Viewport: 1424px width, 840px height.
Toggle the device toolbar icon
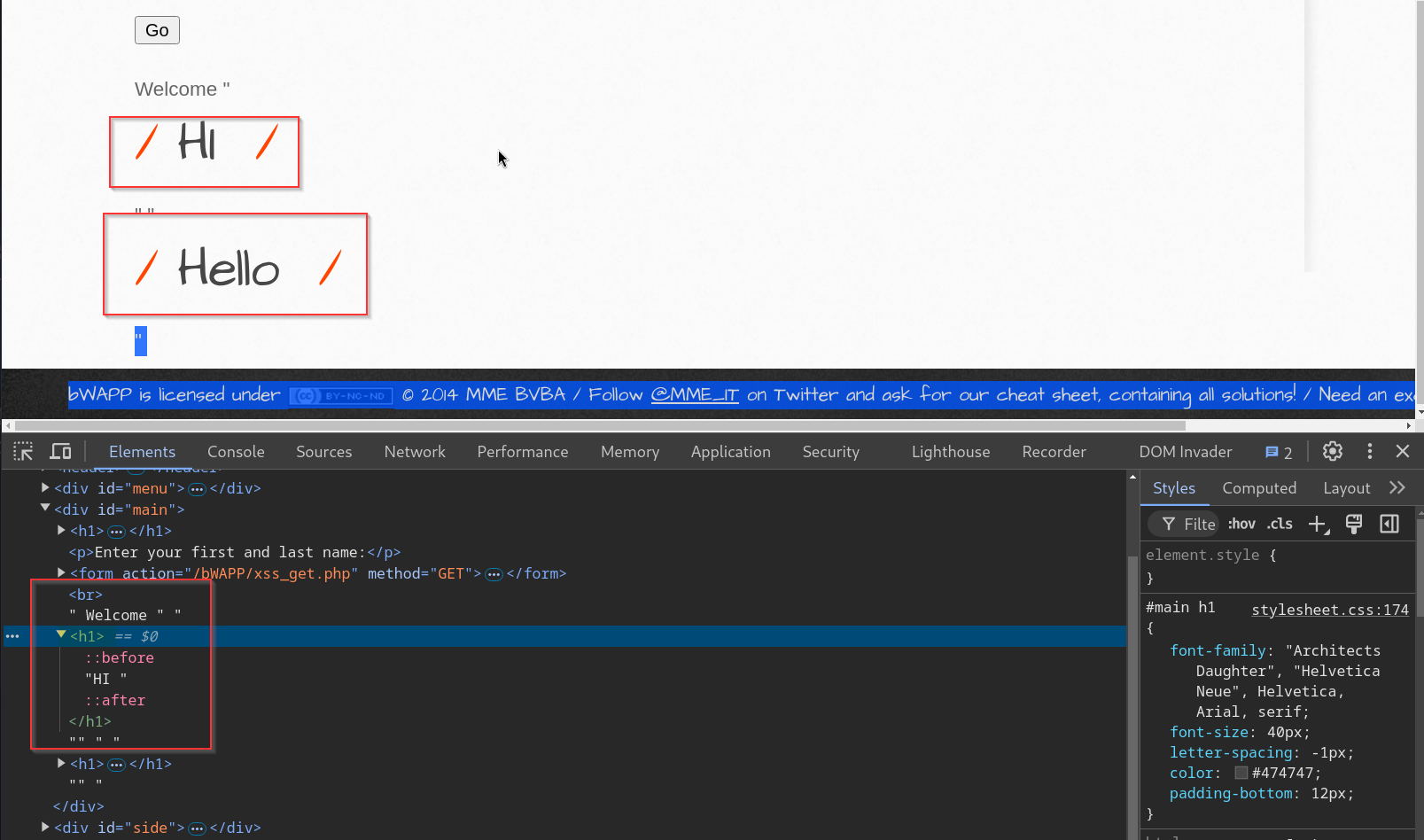pos(60,452)
